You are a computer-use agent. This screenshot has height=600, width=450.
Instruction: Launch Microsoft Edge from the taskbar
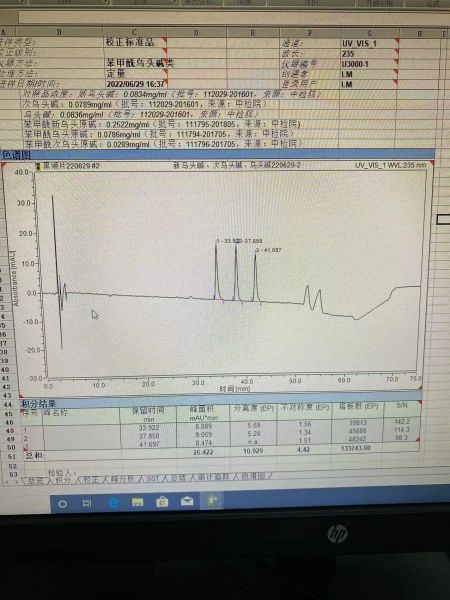(113, 502)
